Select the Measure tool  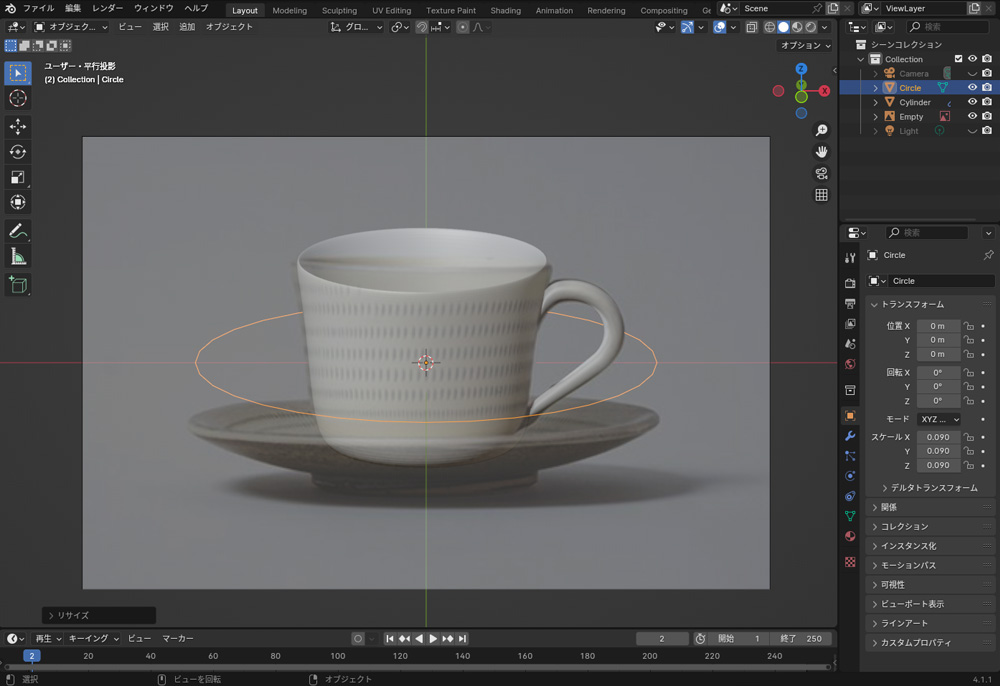click(x=18, y=257)
